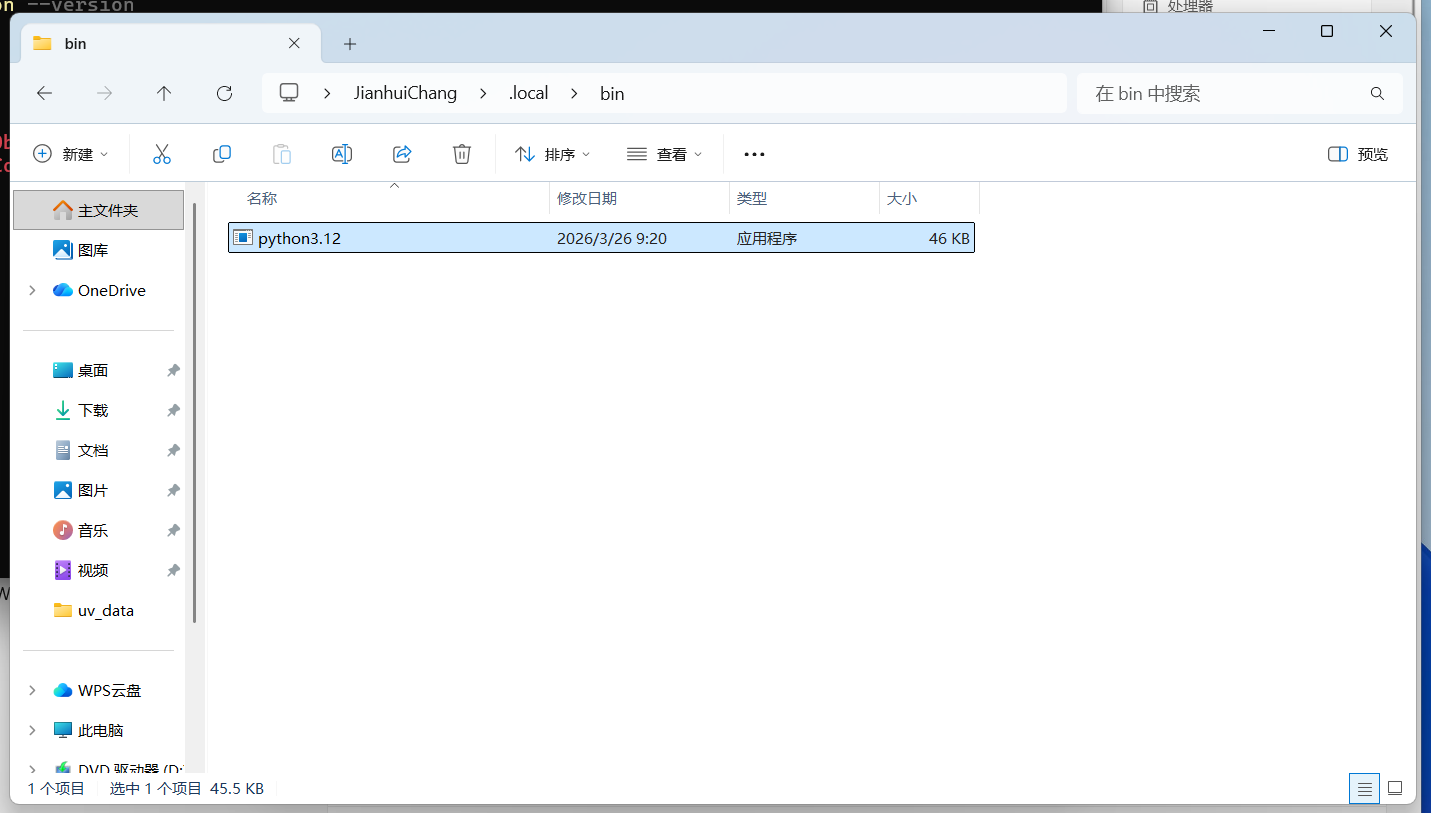Switch to large icons view layout
The image size is (1431, 813).
pos(1395,788)
